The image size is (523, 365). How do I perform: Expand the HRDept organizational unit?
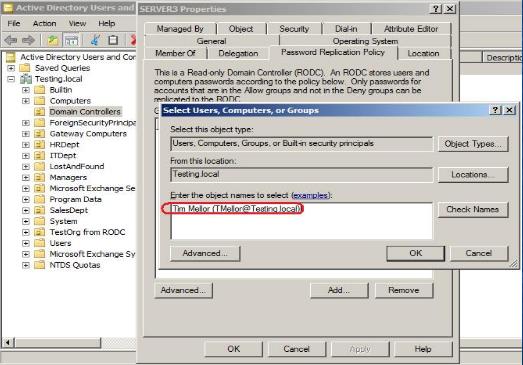pos(26,145)
